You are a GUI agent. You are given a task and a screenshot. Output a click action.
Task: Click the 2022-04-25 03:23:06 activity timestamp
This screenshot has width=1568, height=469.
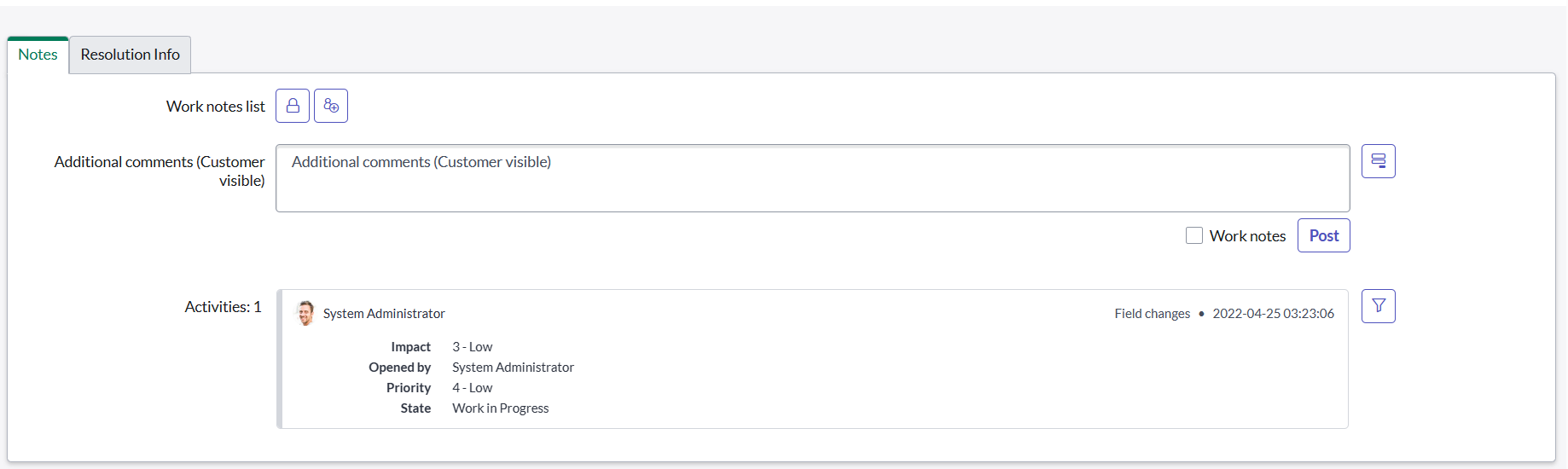click(x=1273, y=314)
